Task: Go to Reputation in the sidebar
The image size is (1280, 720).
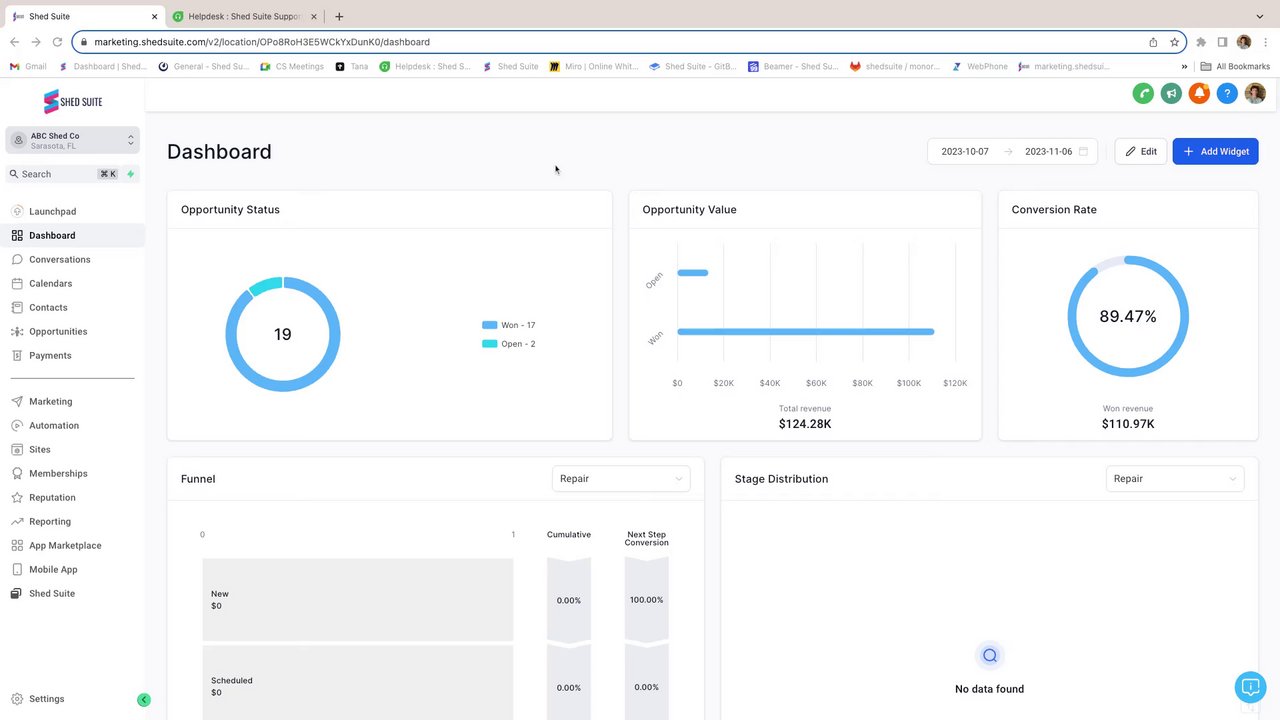Action: (72, 498)
